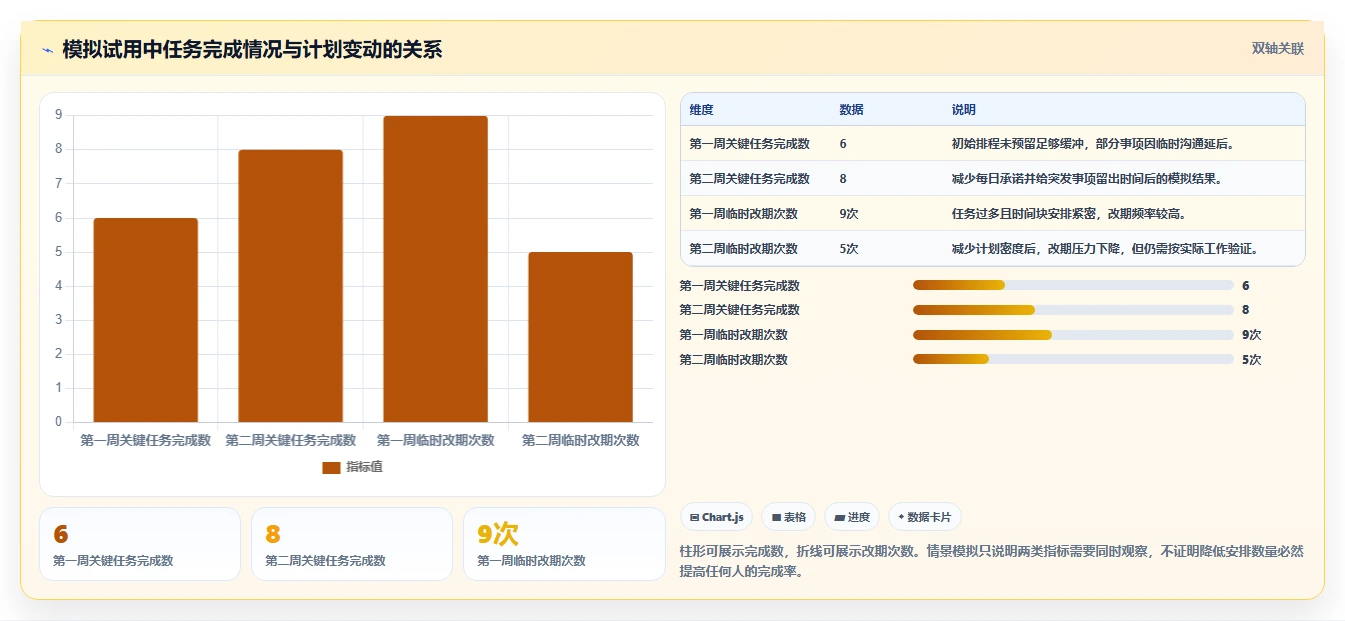
Task: Click the 第二周临时改期次数 bar in chart
Action: click(581, 337)
